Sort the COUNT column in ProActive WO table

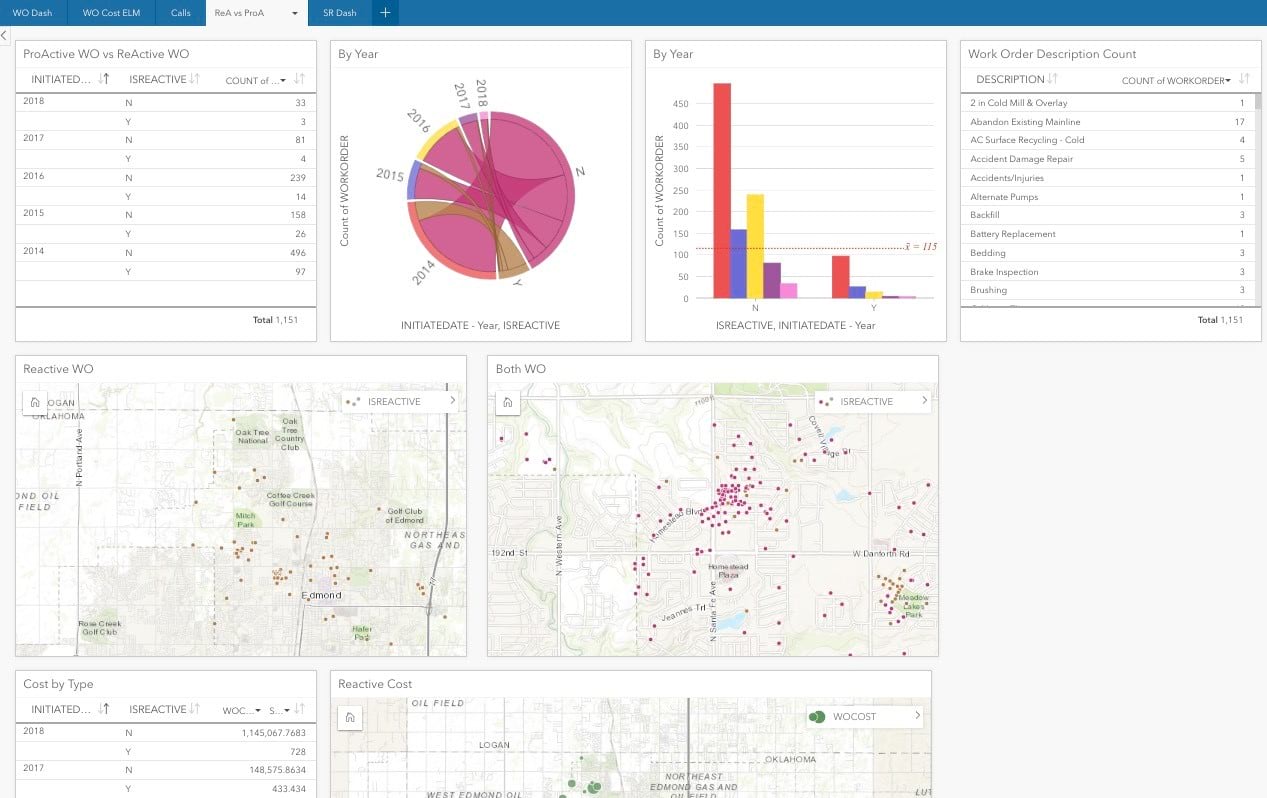(x=299, y=79)
